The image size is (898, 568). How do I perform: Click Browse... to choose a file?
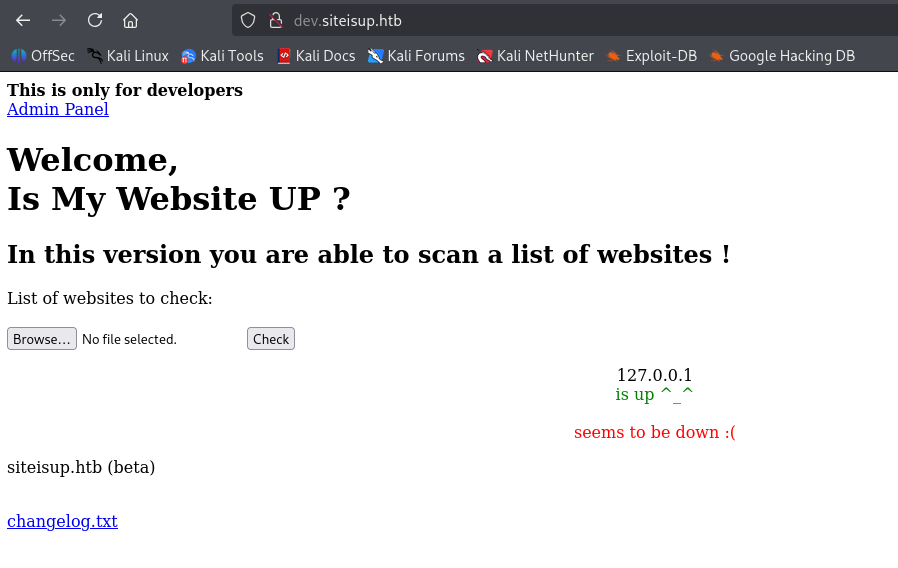[42, 339]
